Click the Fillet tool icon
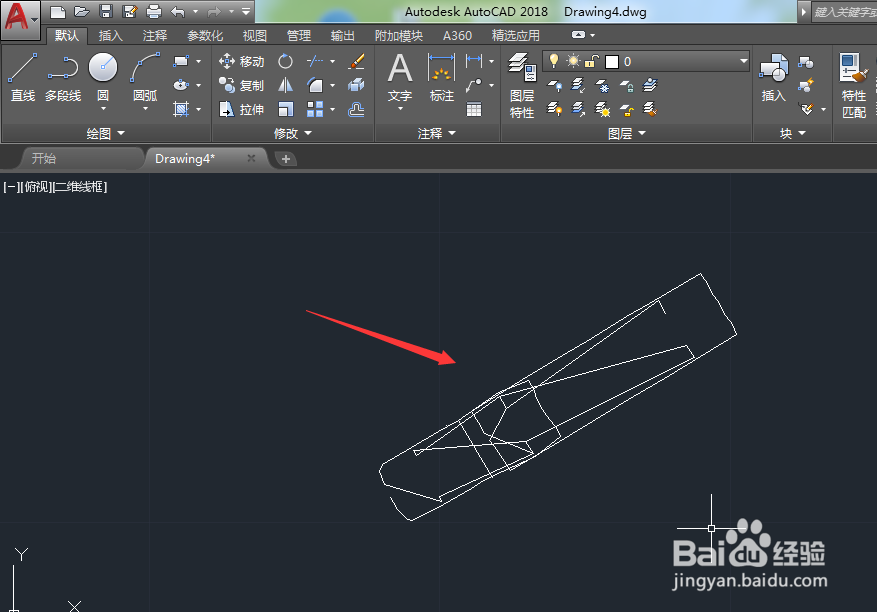This screenshot has height=612, width=877. pos(315,85)
